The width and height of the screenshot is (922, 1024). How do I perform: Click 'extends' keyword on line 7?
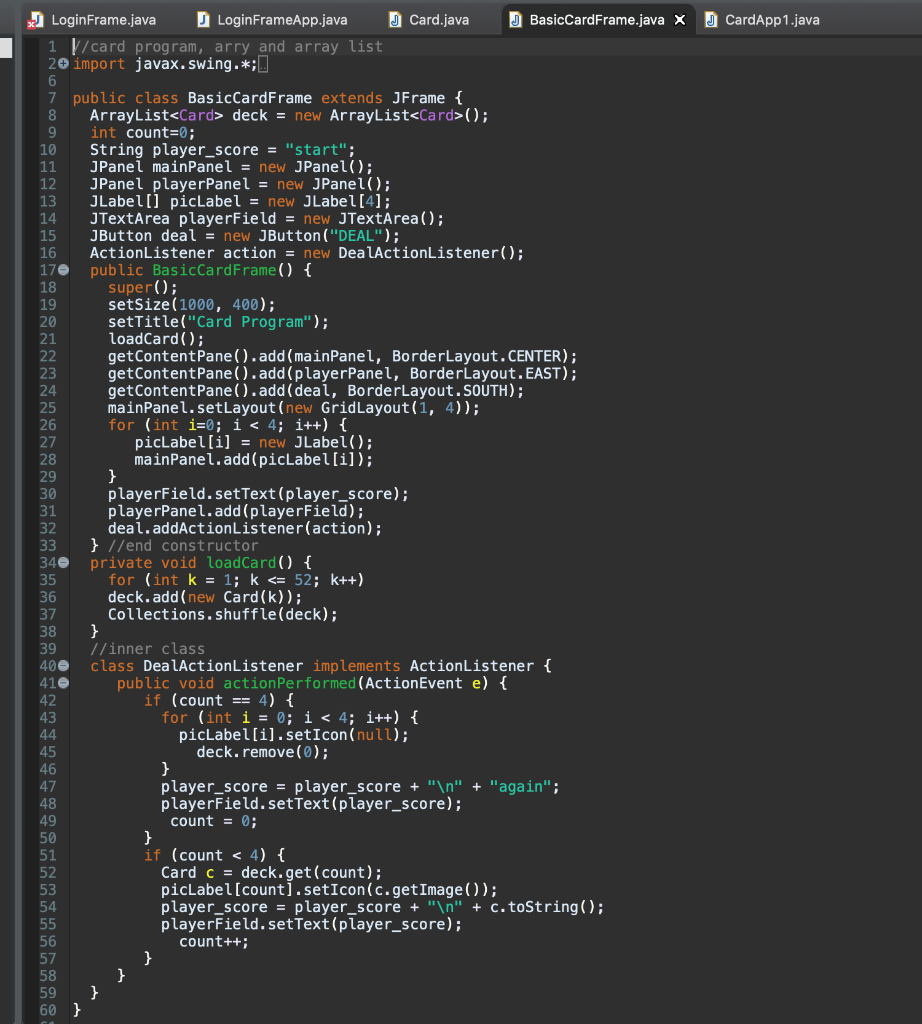tap(351, 98)
